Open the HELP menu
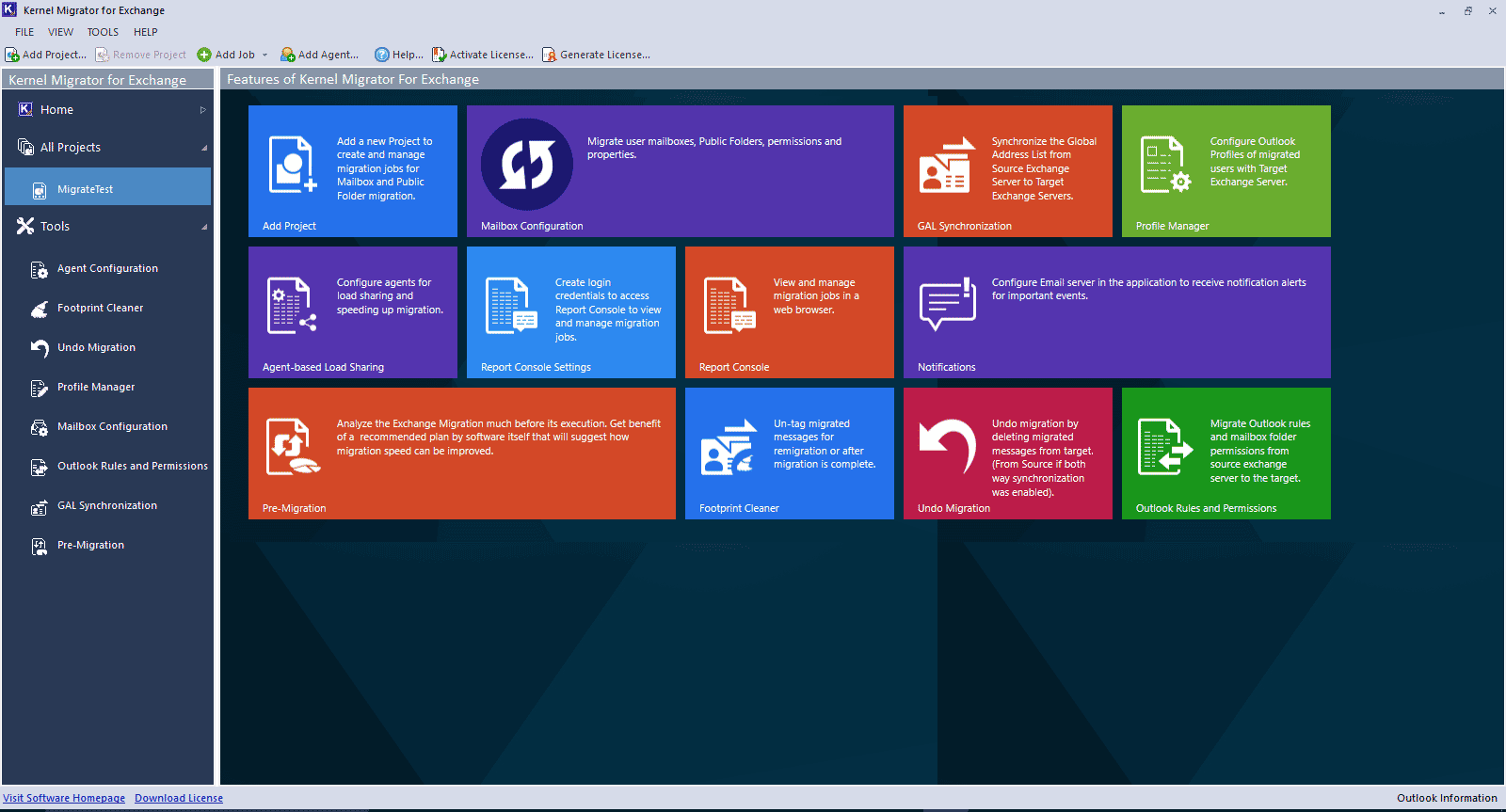Image resolution: width=1506 pixels, height=812 pixels. click(146, 32)
